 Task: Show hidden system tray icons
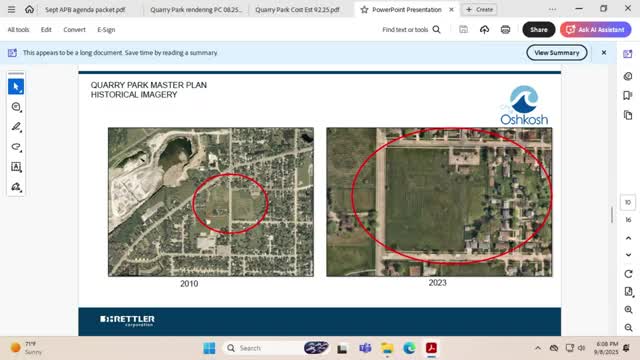click(538, 348)
